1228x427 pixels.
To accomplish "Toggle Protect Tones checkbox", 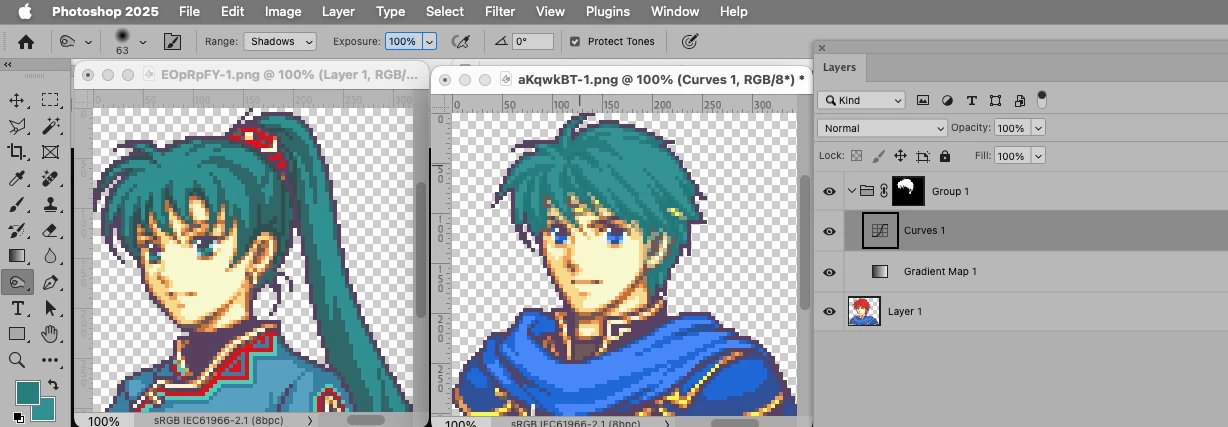I will click(x=575, y=42).
